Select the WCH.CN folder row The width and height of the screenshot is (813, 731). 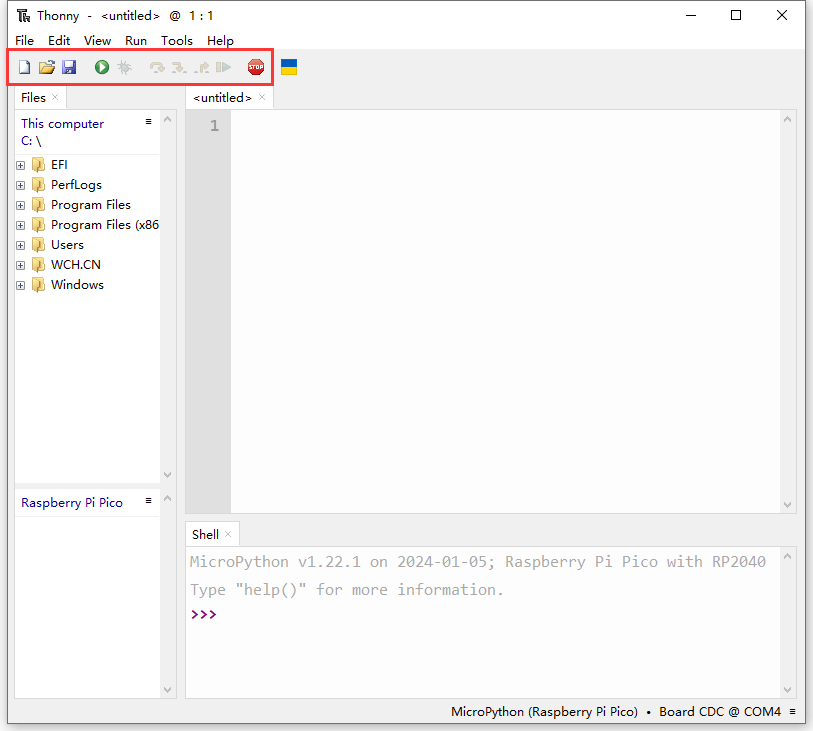[87, 265]
